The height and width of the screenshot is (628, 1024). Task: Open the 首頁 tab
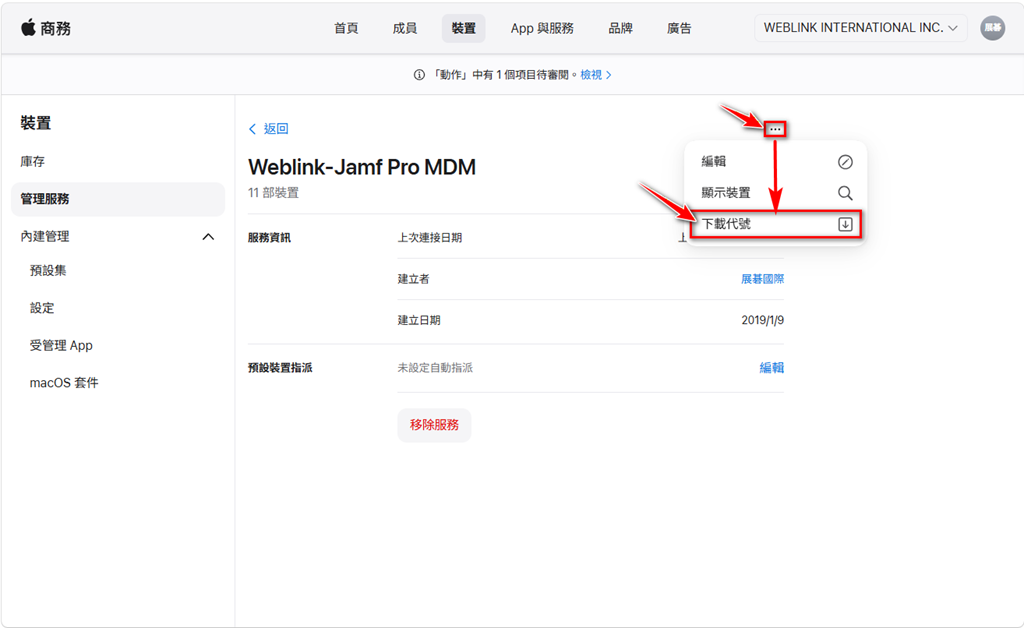pyautogui.click(x=346, y=28)
